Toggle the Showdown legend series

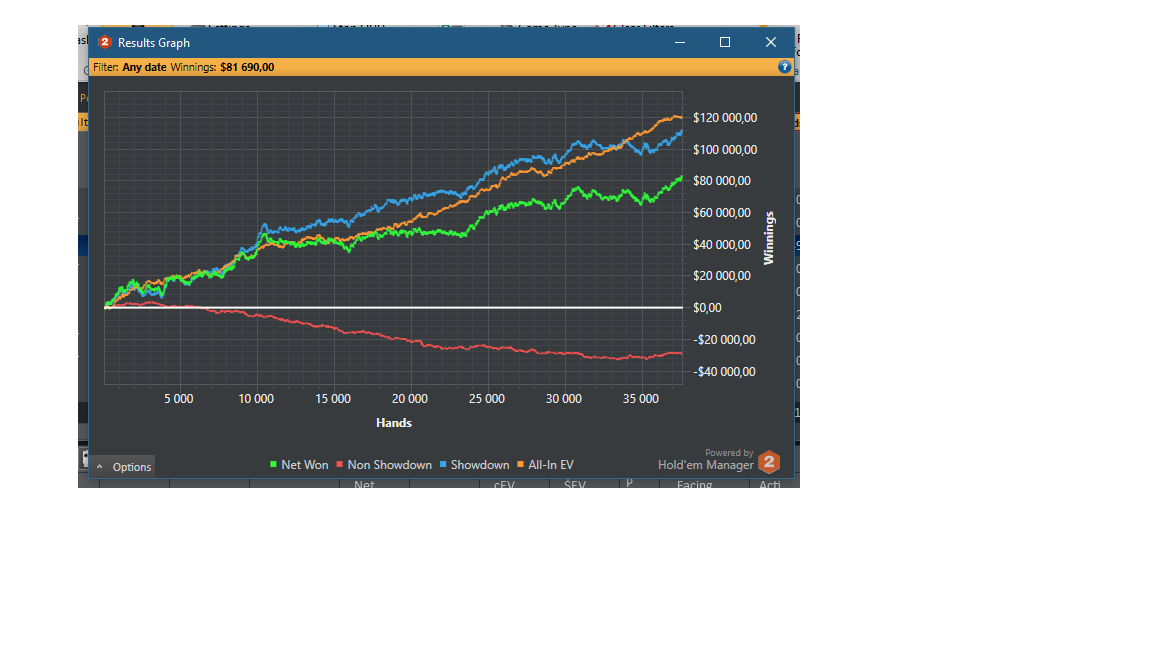pyautogui.click(x=475, y=465)
